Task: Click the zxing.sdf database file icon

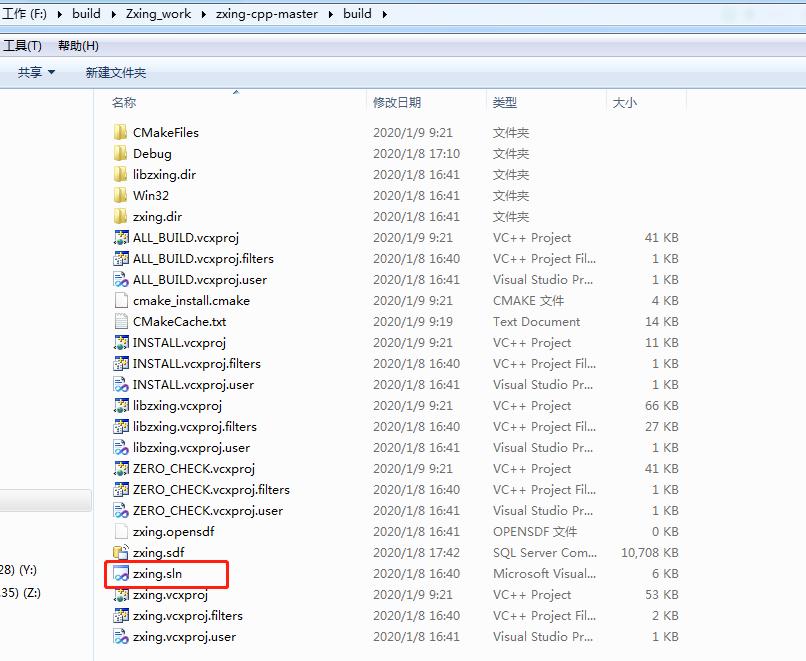Action: click(121, 553)
